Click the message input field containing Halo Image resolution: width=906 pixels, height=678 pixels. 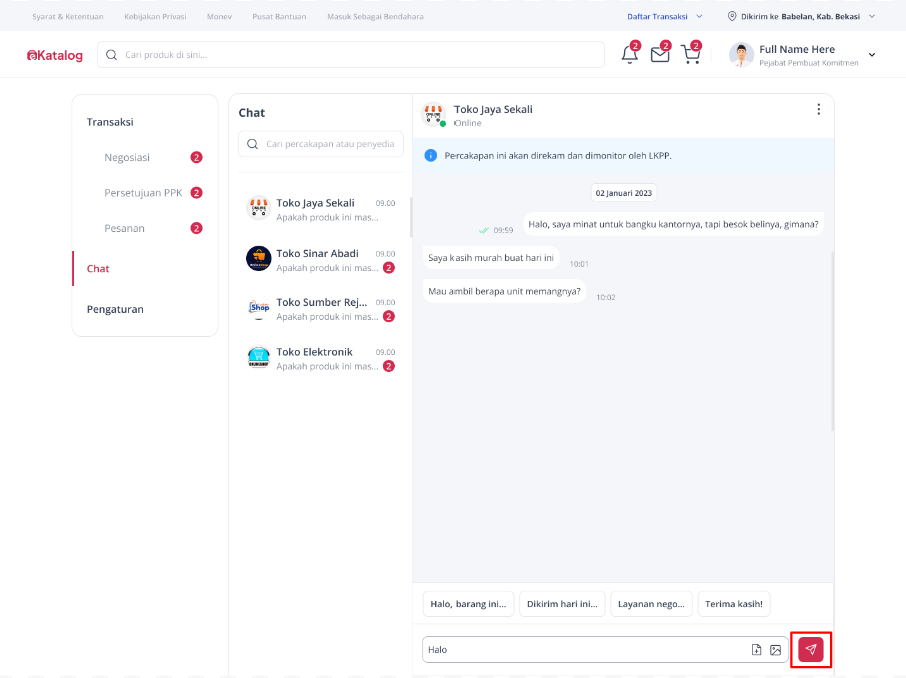pyautogui.click(x=605, y=650)
